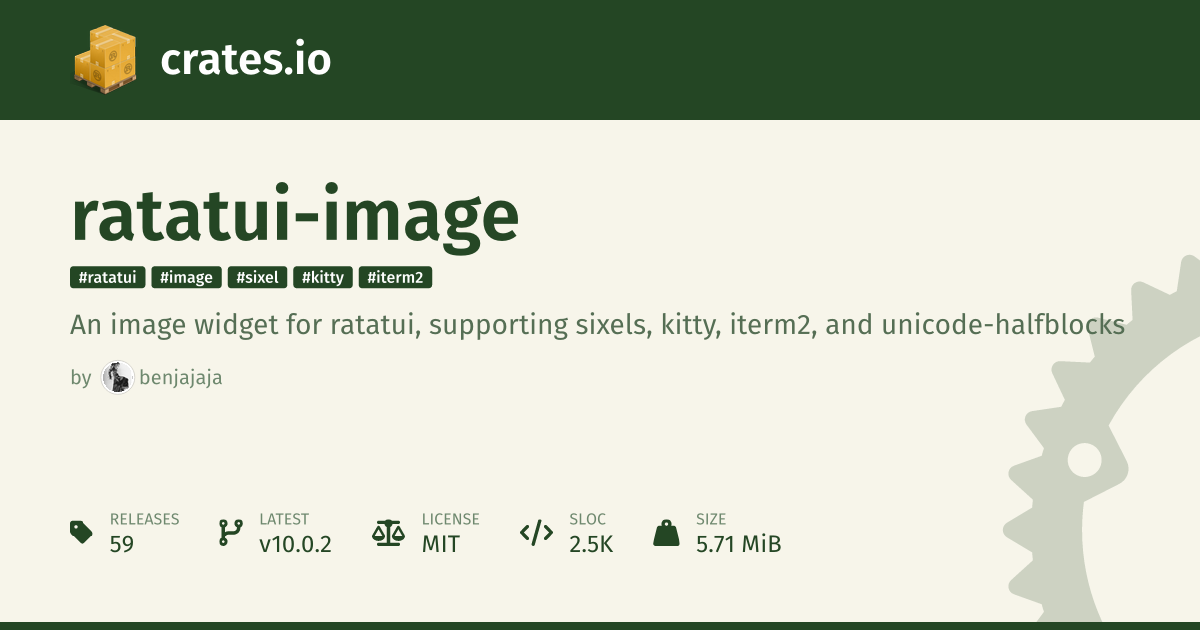1200x630 pixels.
Task: Select the MIT license label
Action: point(441,544)
